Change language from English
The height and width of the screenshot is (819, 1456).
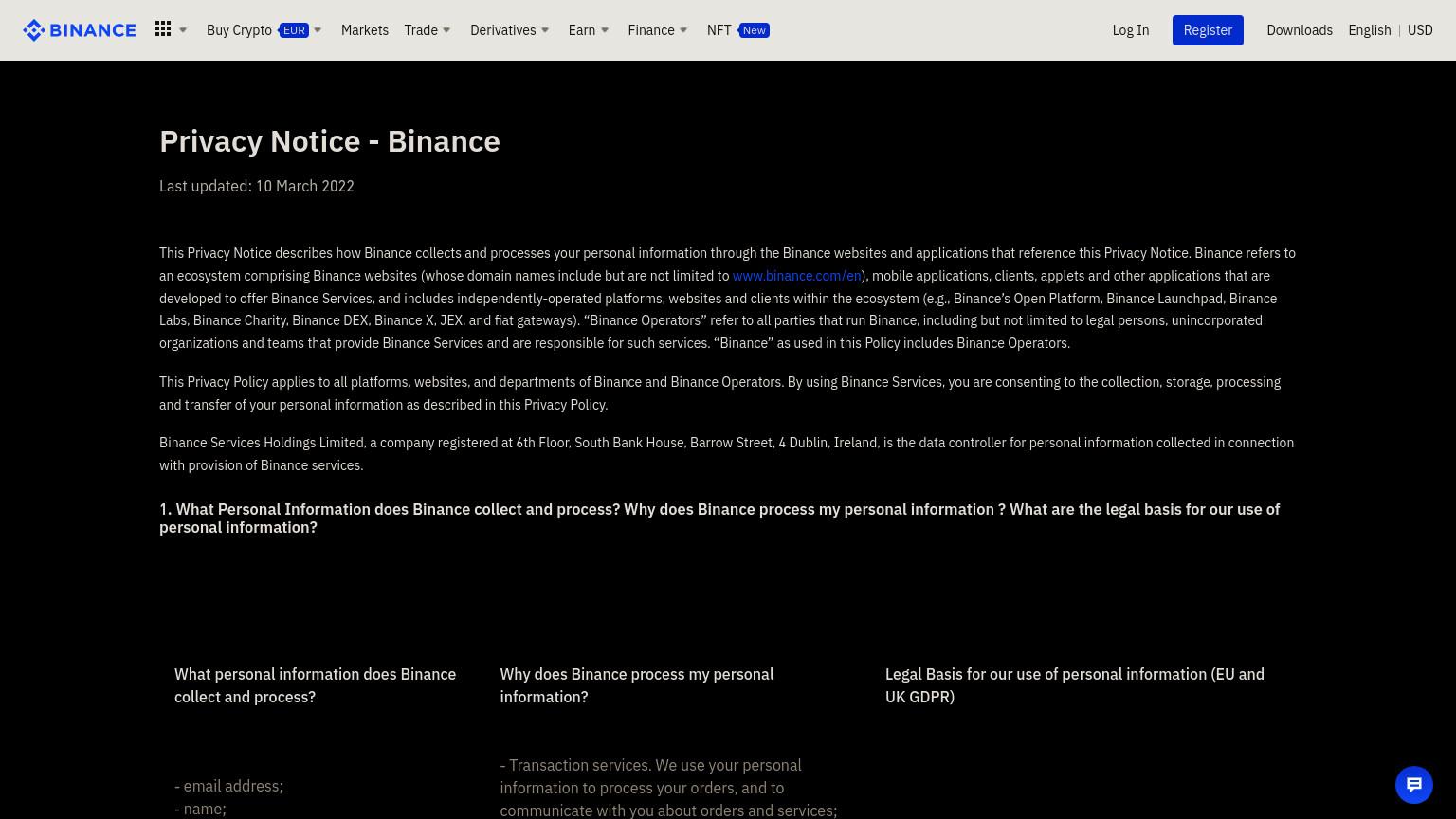[1370, 30]
